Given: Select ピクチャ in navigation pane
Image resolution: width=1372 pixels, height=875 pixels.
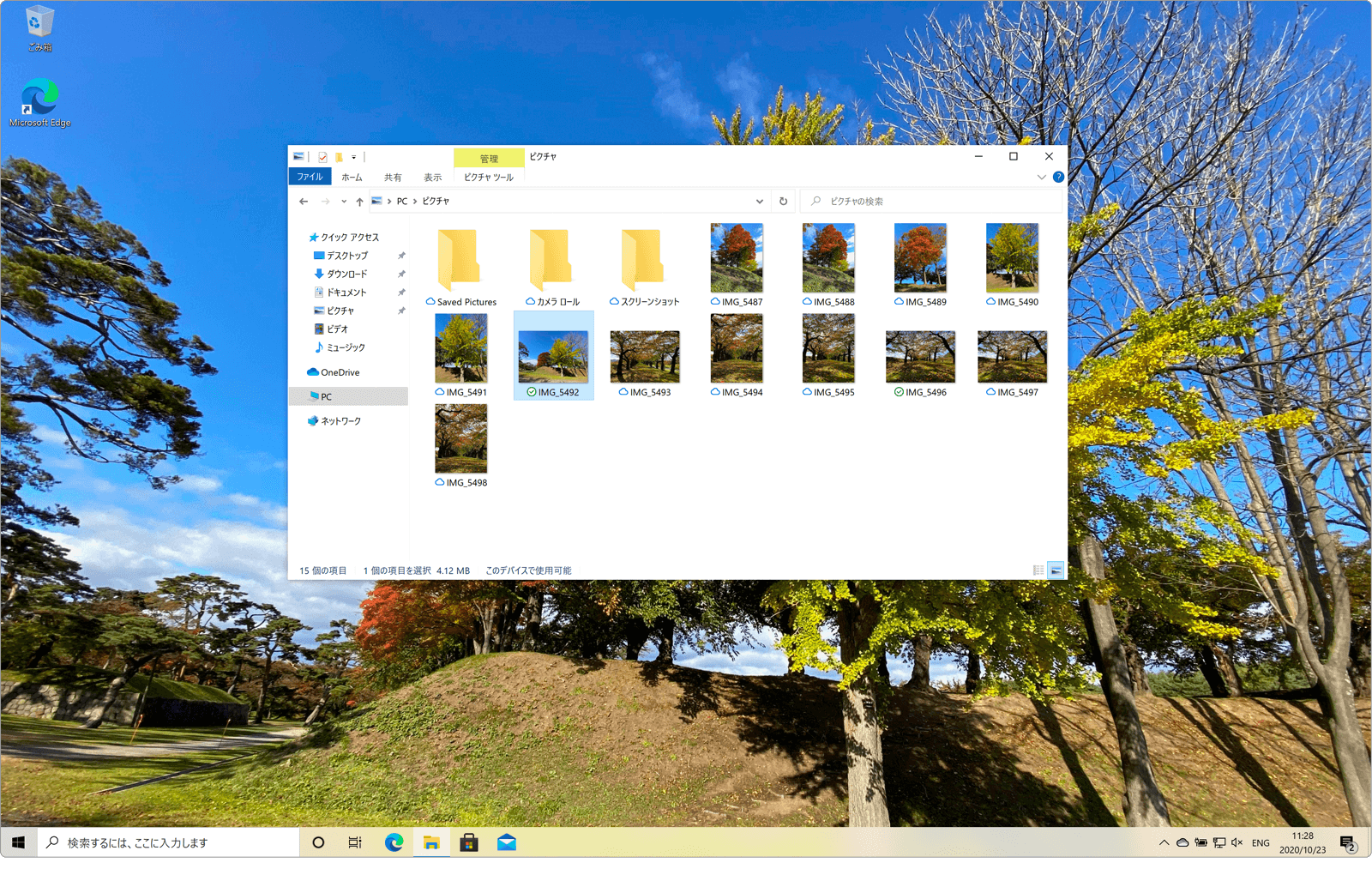Looking at the screenshot, I should point(340,311).
